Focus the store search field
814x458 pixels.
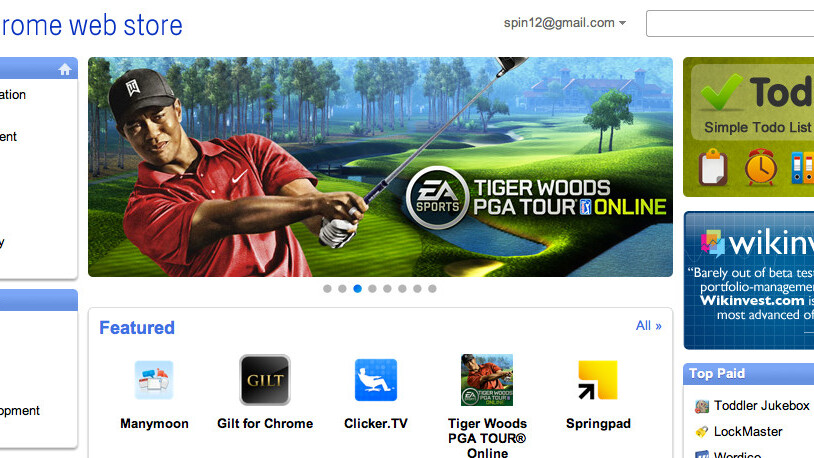(x=730, y=23)
